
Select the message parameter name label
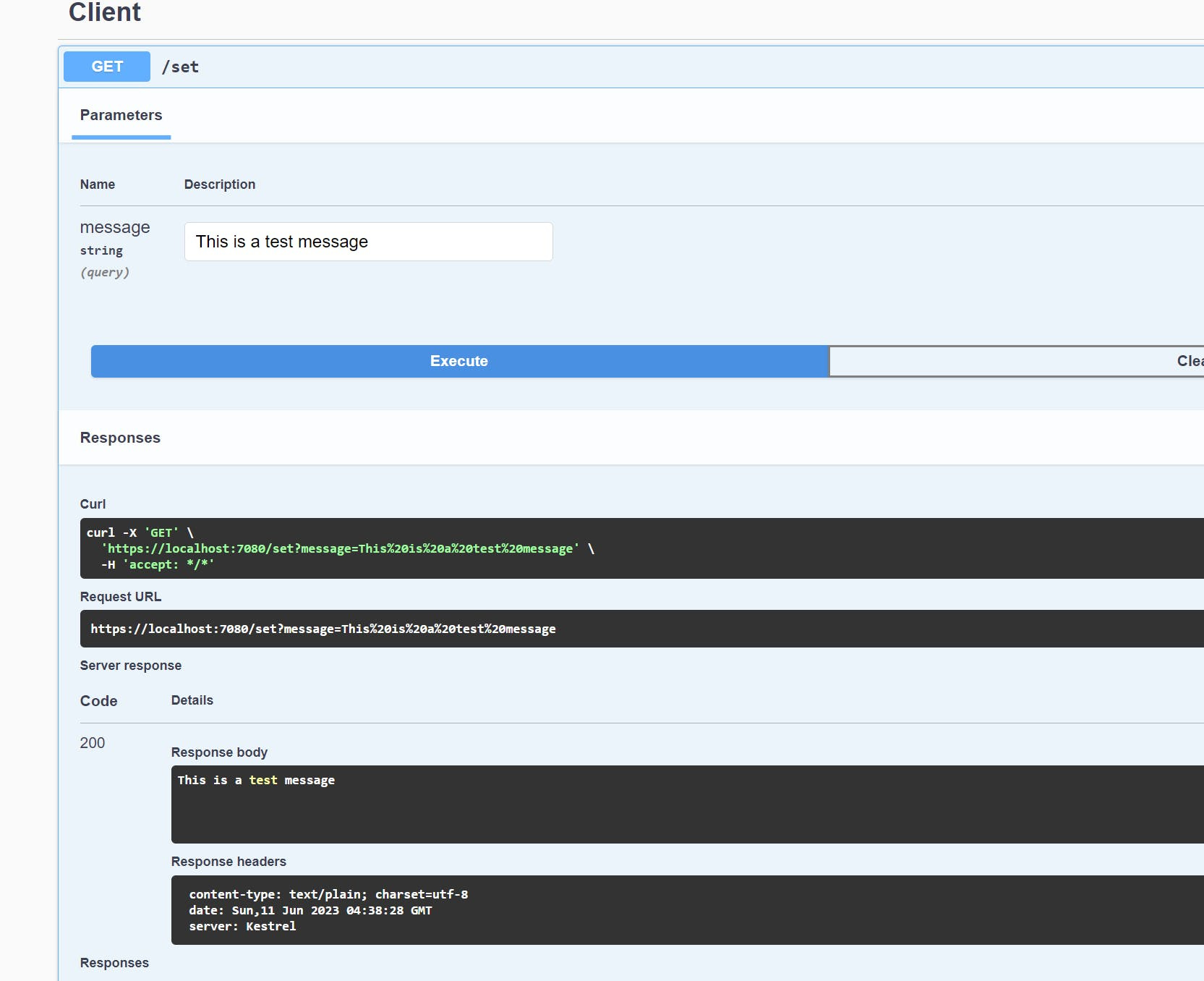pyautogui.click(x=115, y=227)
